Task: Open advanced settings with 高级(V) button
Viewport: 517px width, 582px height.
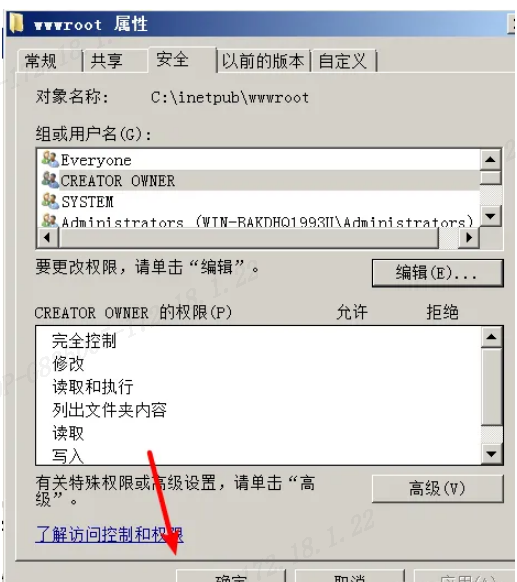Action: (x=437, y=488)
